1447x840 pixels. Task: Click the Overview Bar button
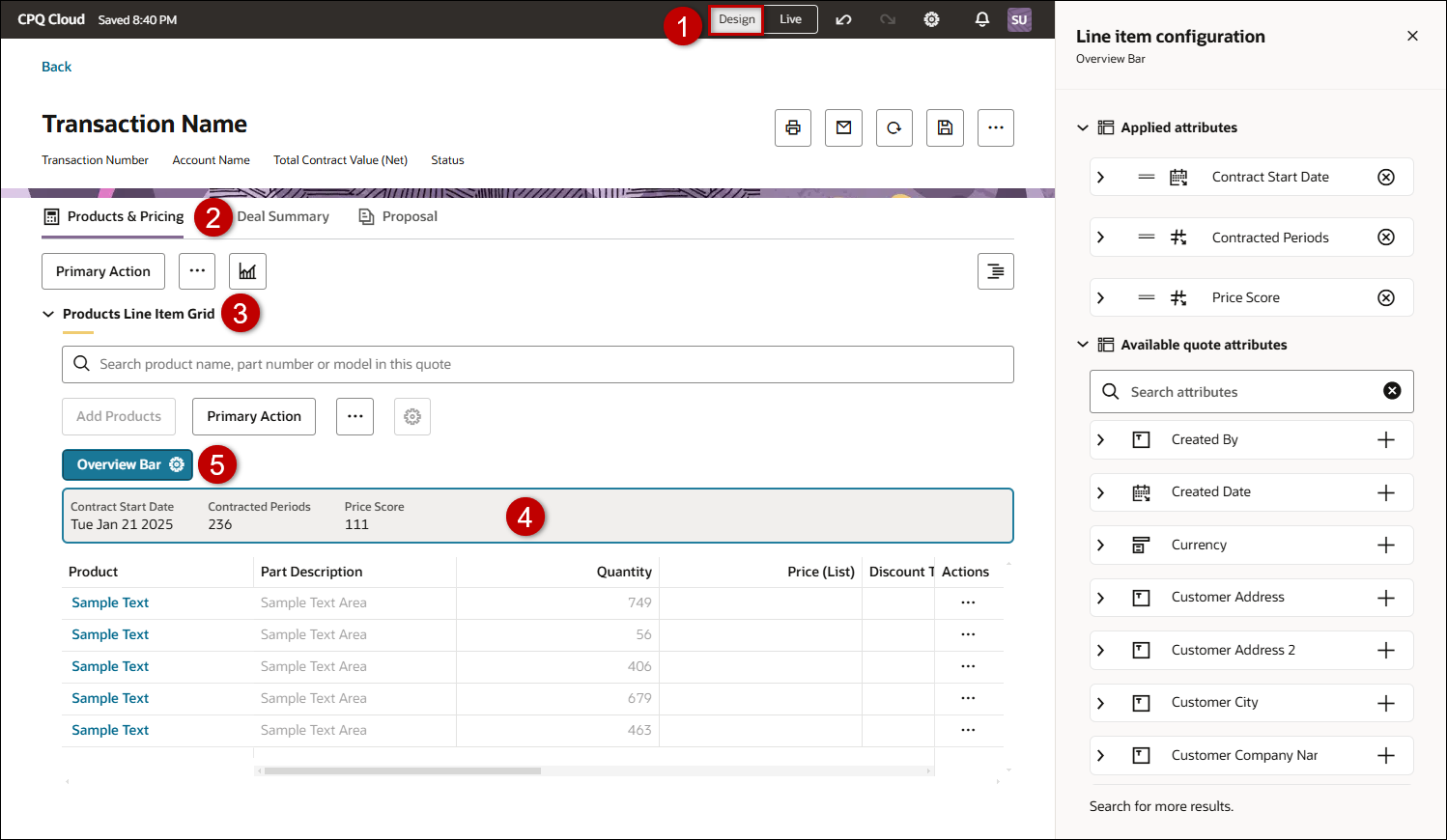[x=128, y=464]
